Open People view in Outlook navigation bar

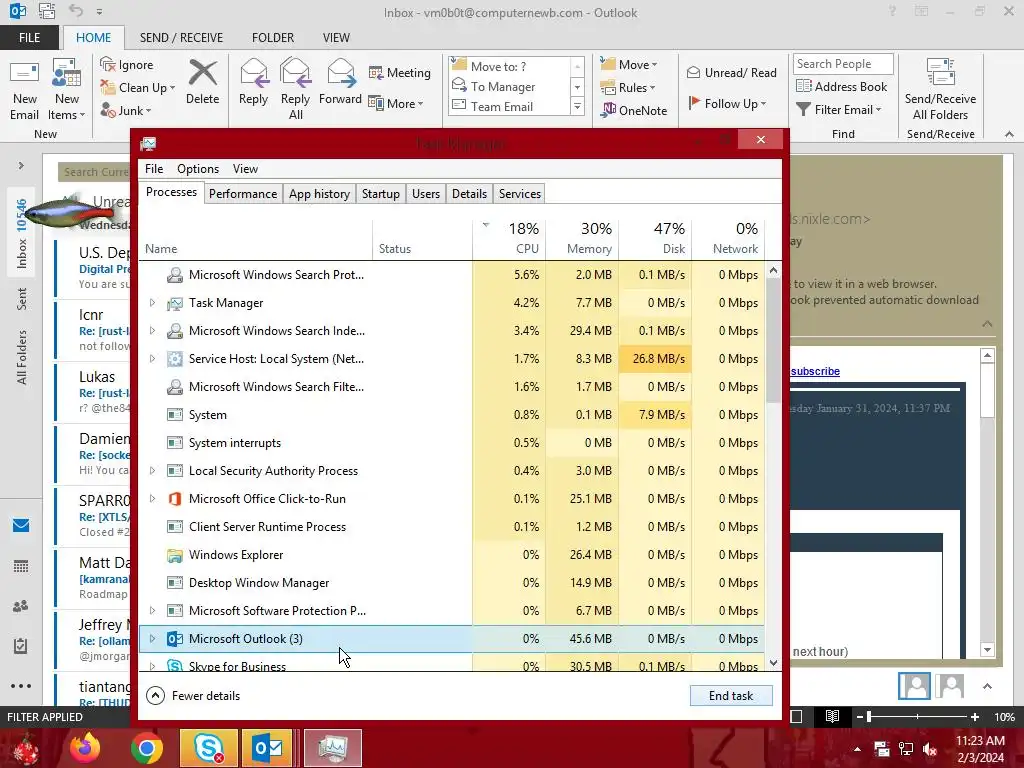tap(21, 606)
